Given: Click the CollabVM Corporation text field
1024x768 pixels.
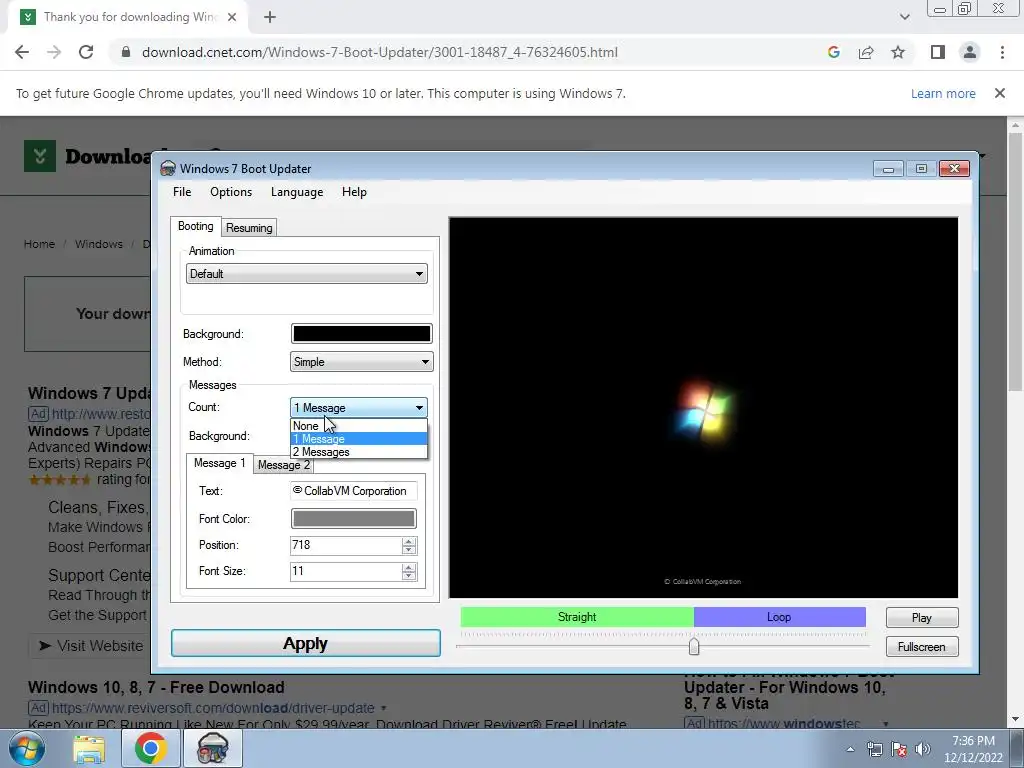Looking at the screenshot, I should click(x=353, y=491).
